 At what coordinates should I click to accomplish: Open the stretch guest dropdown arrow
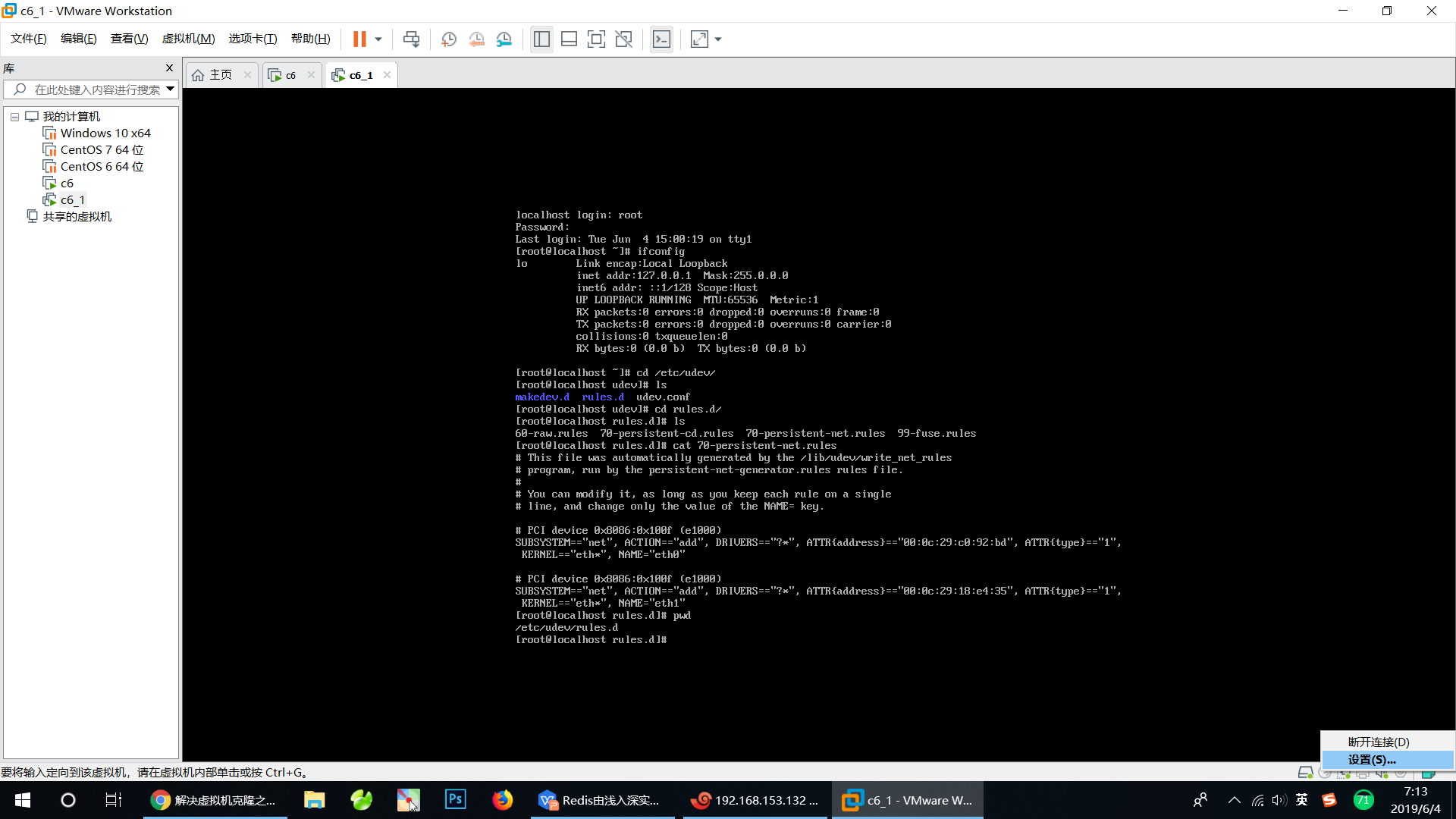718,39
